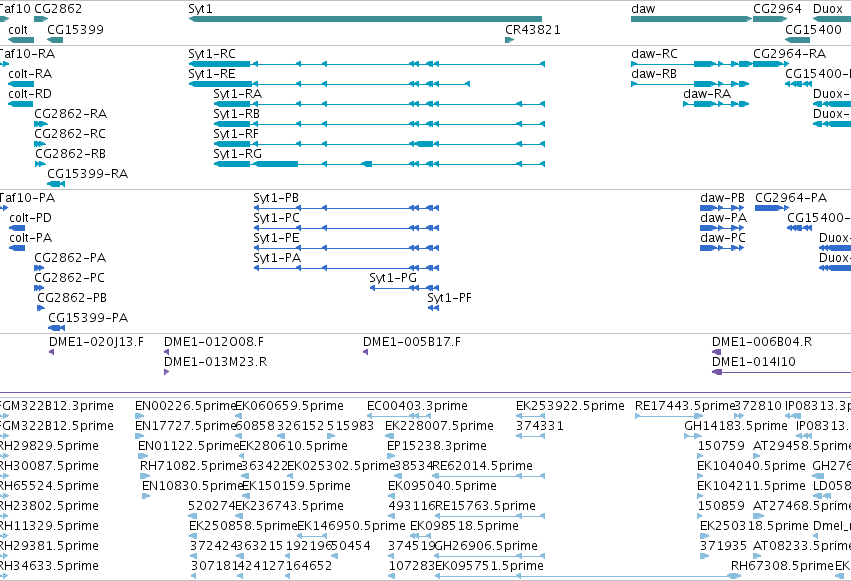Select EST EN00226.5prime label

point(185,406)
